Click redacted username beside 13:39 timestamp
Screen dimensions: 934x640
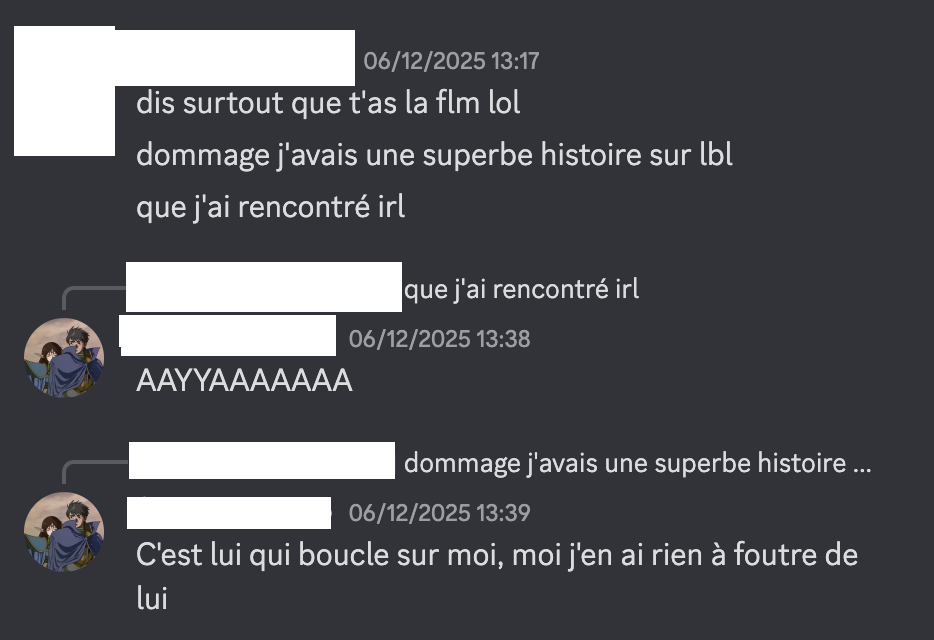[x=229, y=512]
